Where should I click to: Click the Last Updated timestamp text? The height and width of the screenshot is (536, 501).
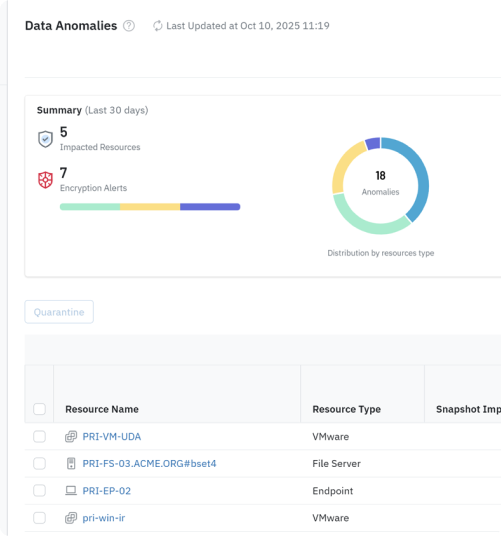pyautogui.click(x=248, y=26)
